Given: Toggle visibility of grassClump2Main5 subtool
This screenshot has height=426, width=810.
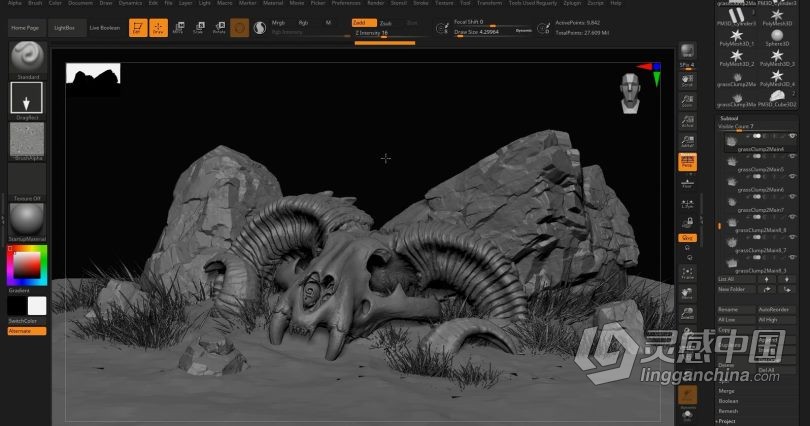Looking at the screenshot, I should pos(792,156).
